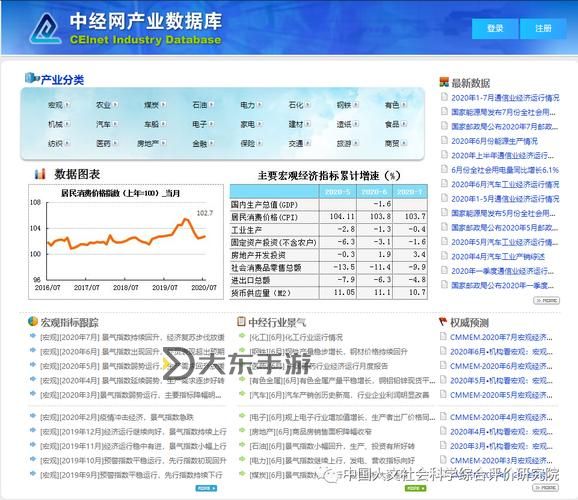578x500 pixels.
Task: Click green bullet beside [房地产][6月] entry
Action: [x=242, y=430]
